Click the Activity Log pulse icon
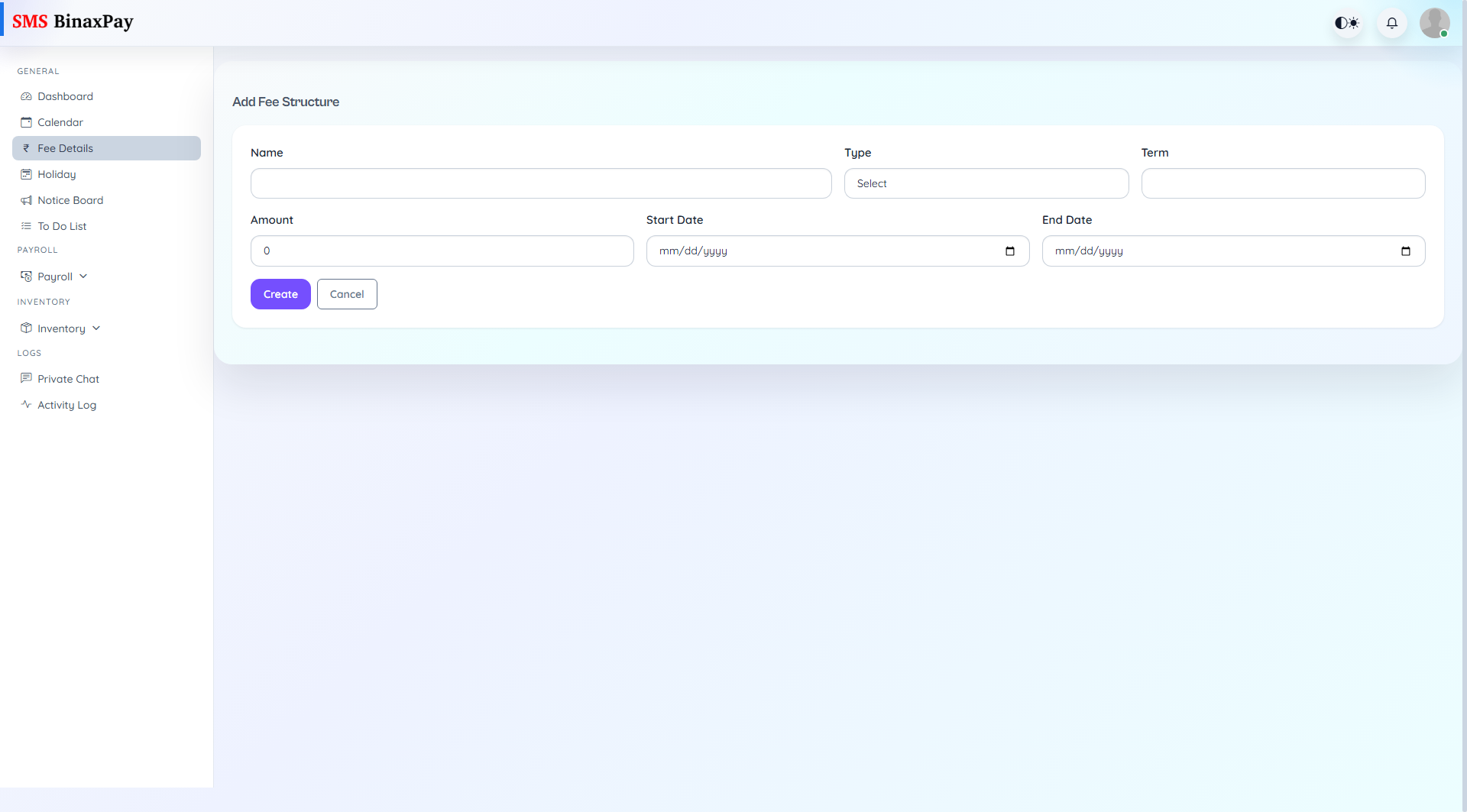Image resolution: width=1467 pixels, height=812 pixels. [x=27, y=404]
